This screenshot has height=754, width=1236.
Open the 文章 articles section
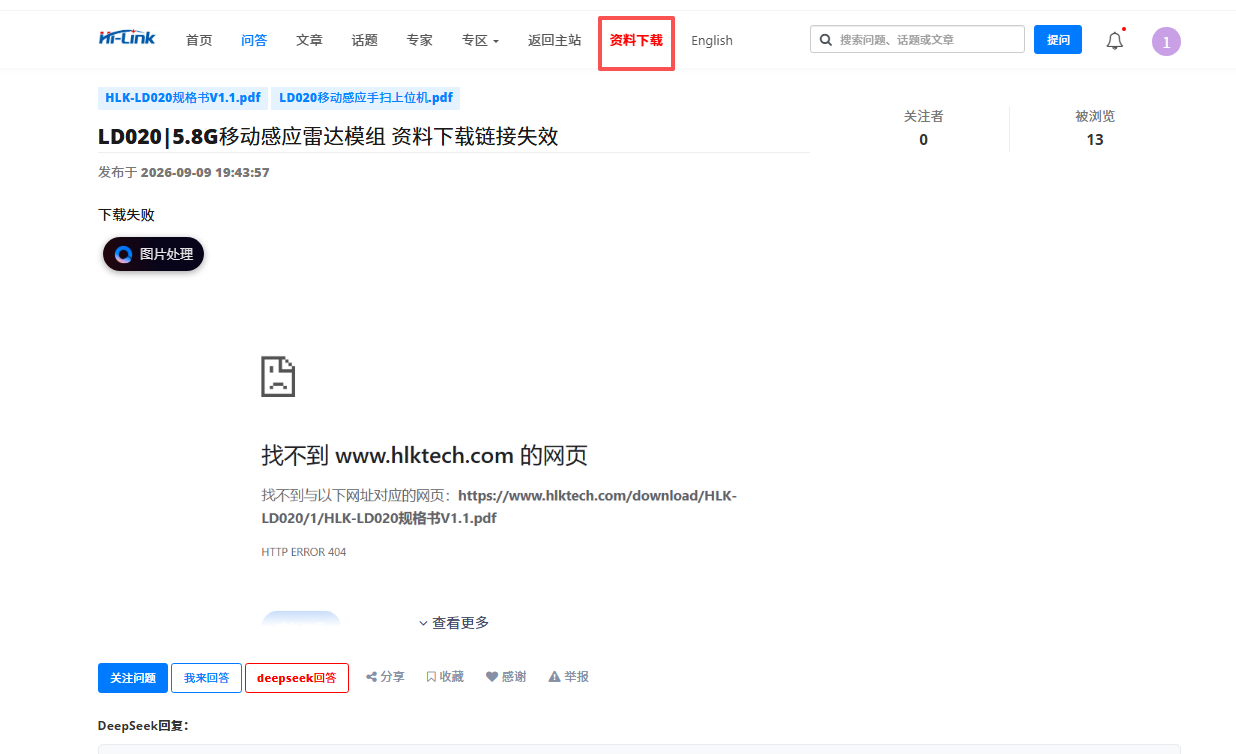pos(310,41)
